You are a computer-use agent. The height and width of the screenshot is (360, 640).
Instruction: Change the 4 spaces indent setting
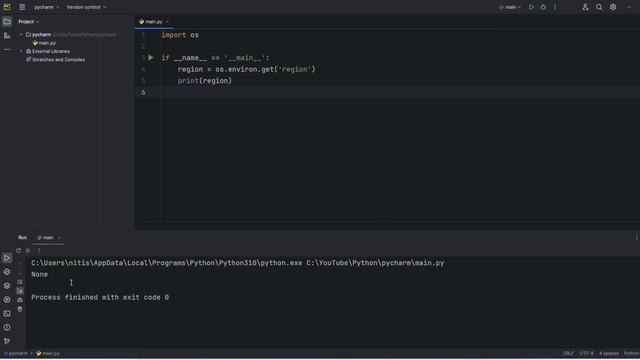tap(609, 353)
